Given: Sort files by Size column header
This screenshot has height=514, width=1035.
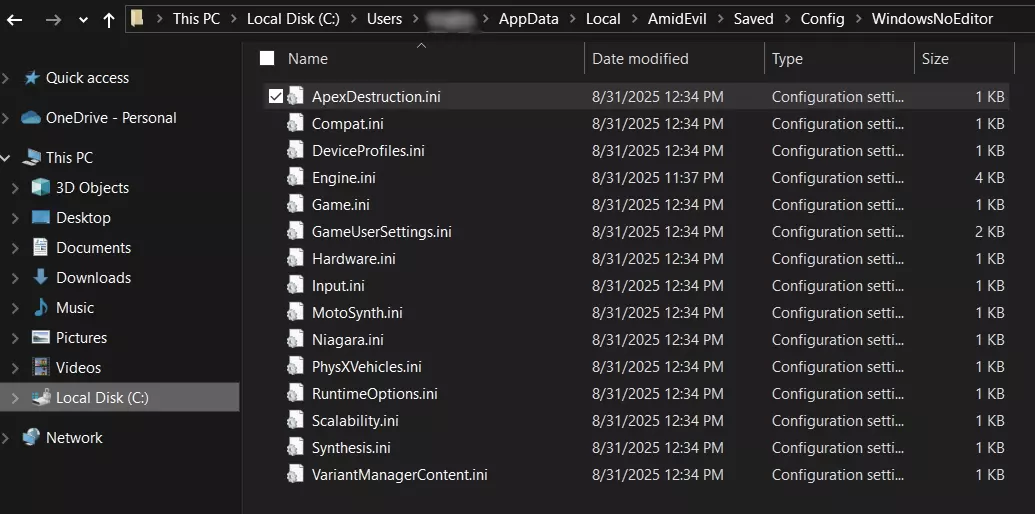Looking at the screenshot, I should click(x=935, y=58).
